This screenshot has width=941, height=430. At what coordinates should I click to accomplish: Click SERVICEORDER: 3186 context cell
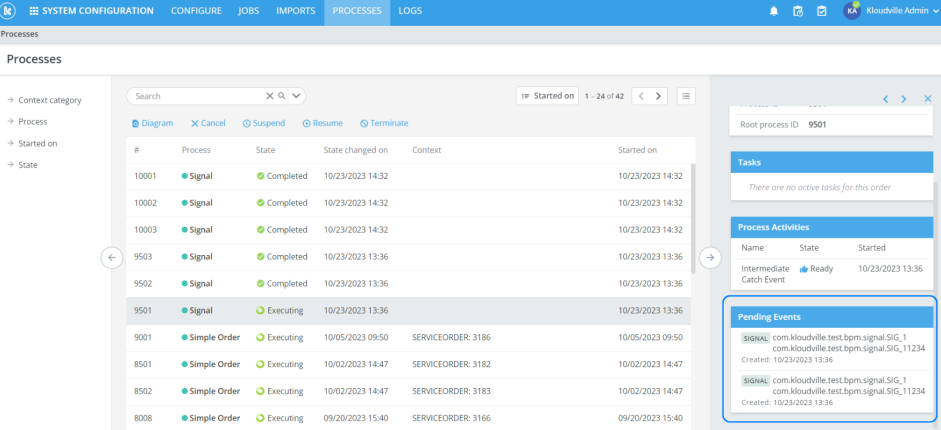[451, 338]
